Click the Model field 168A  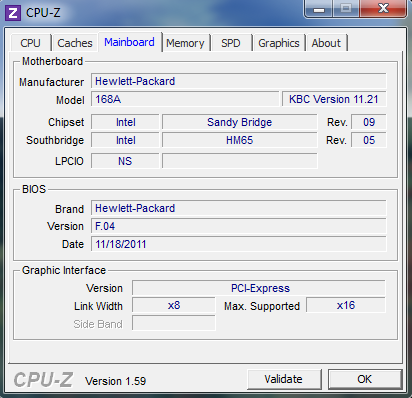(185, 99)
